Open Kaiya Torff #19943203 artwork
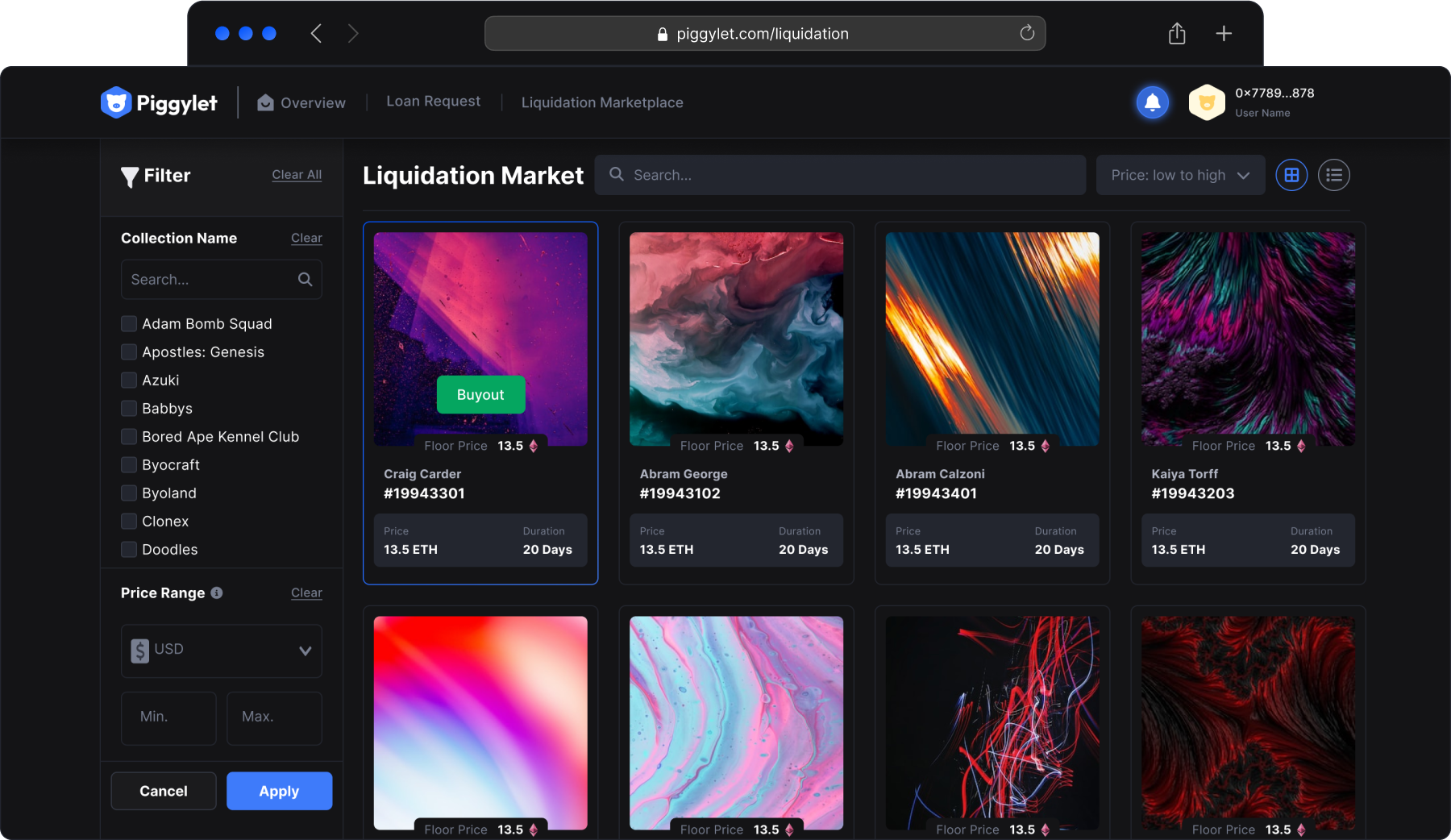The image size is (1451, 840). [x=1248, y=339]
